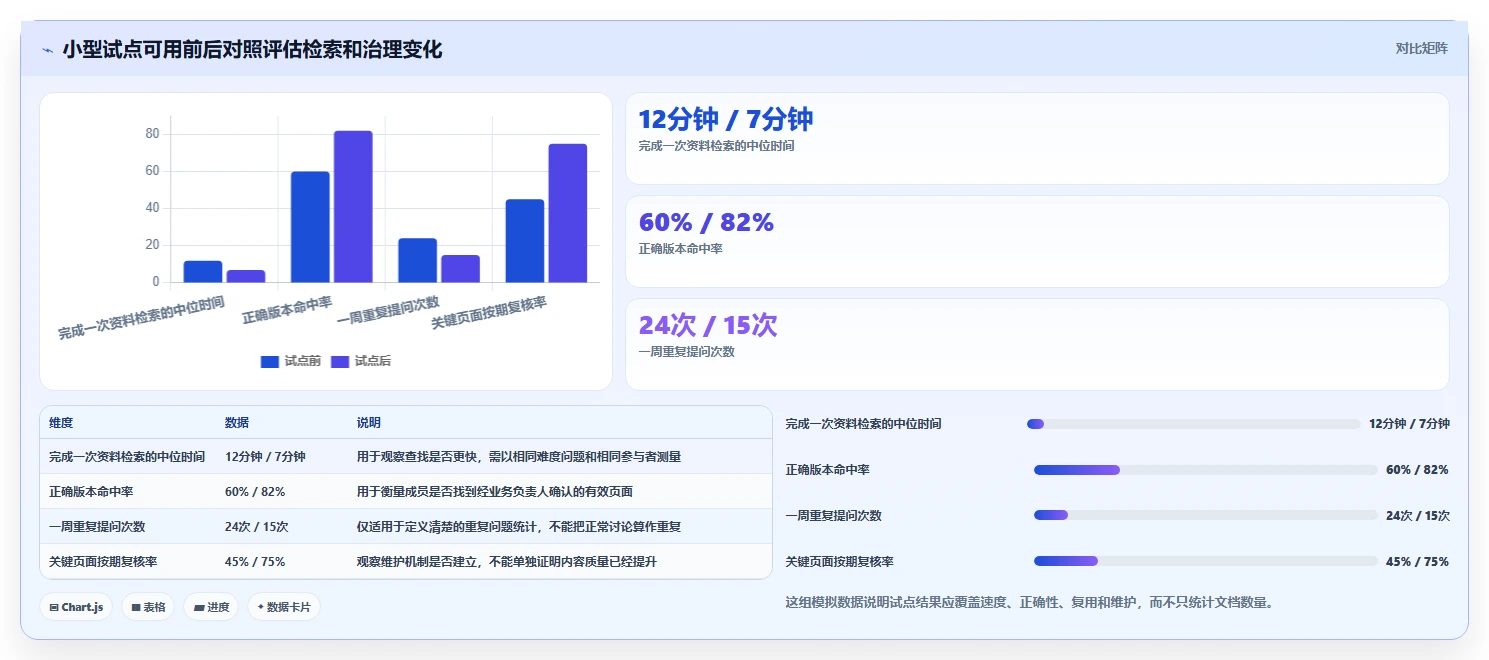Click the 24次 / 15次 data card
The width and height of the screenshot is (1489, 660).
click(1037, 345)
